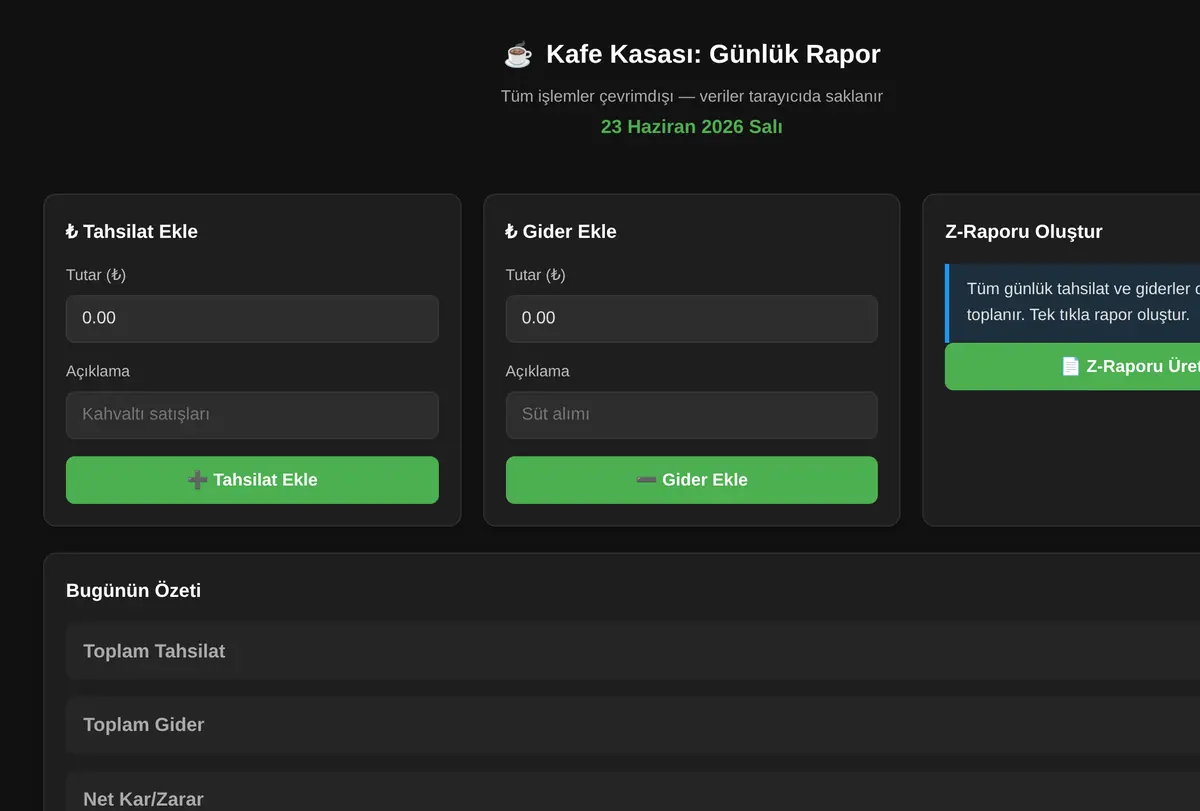The width and height of the screenshot is (1200, 811).
Task: Click the subtitle 'Tüm işlemler çevrimdışı' text
Action: [x=587, y=96]
